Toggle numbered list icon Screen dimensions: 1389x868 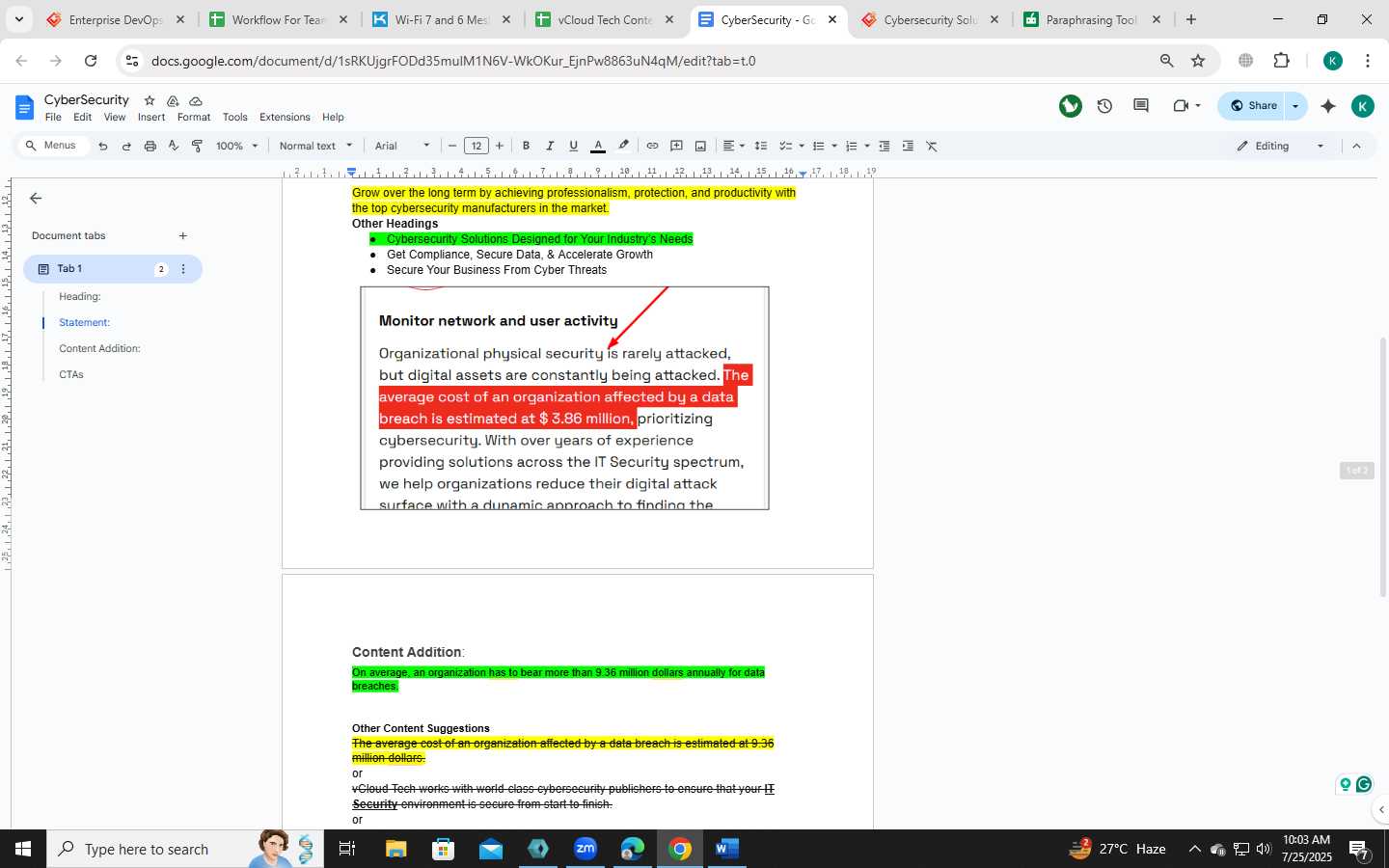[852, 146]
